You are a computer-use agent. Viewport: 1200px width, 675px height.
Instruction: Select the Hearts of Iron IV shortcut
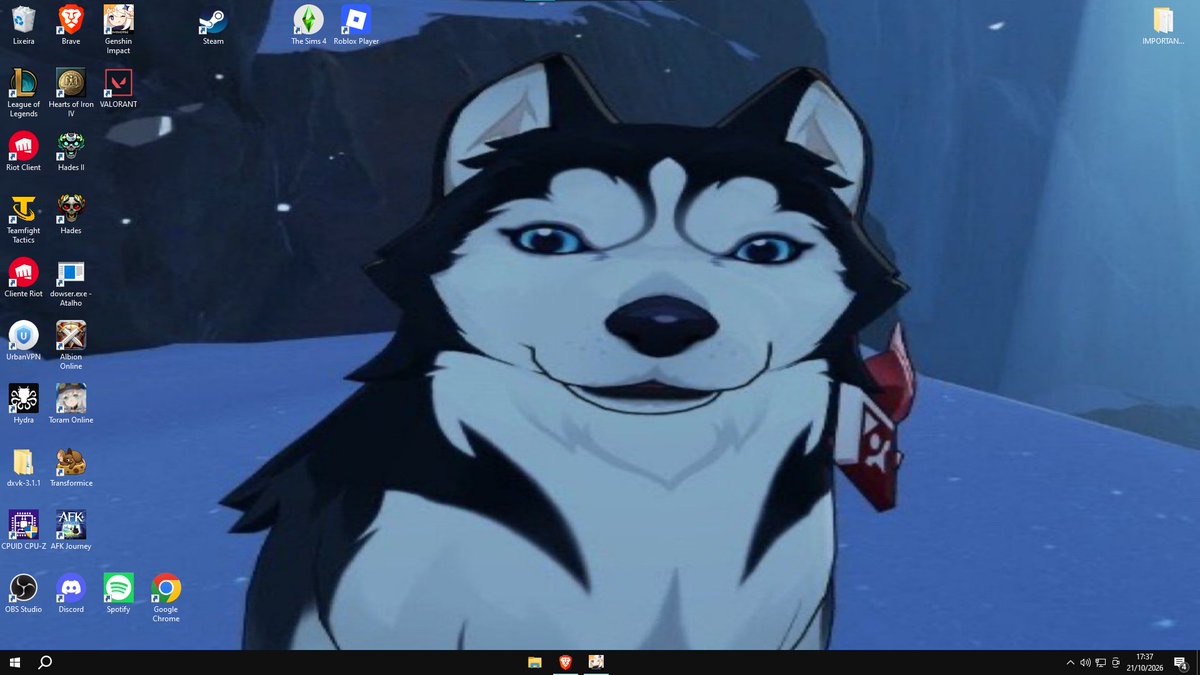coord(71,93)
